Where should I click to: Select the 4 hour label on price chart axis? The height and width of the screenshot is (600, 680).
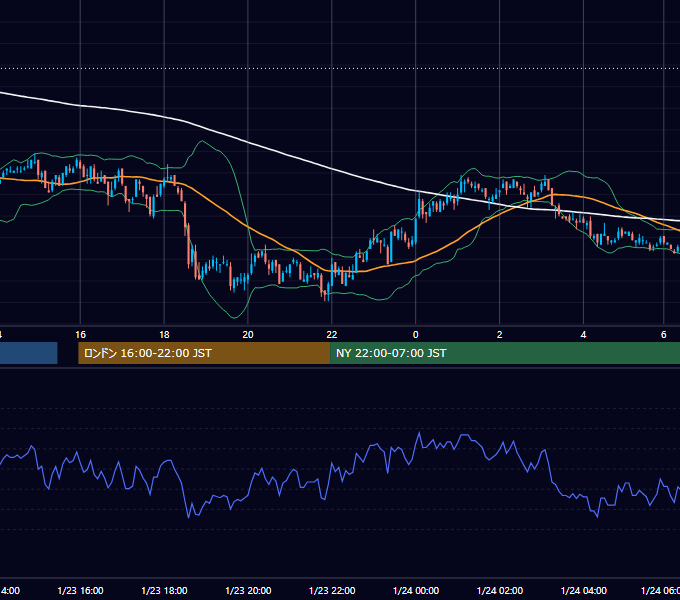pyautogui.click(x=583, y=335)
